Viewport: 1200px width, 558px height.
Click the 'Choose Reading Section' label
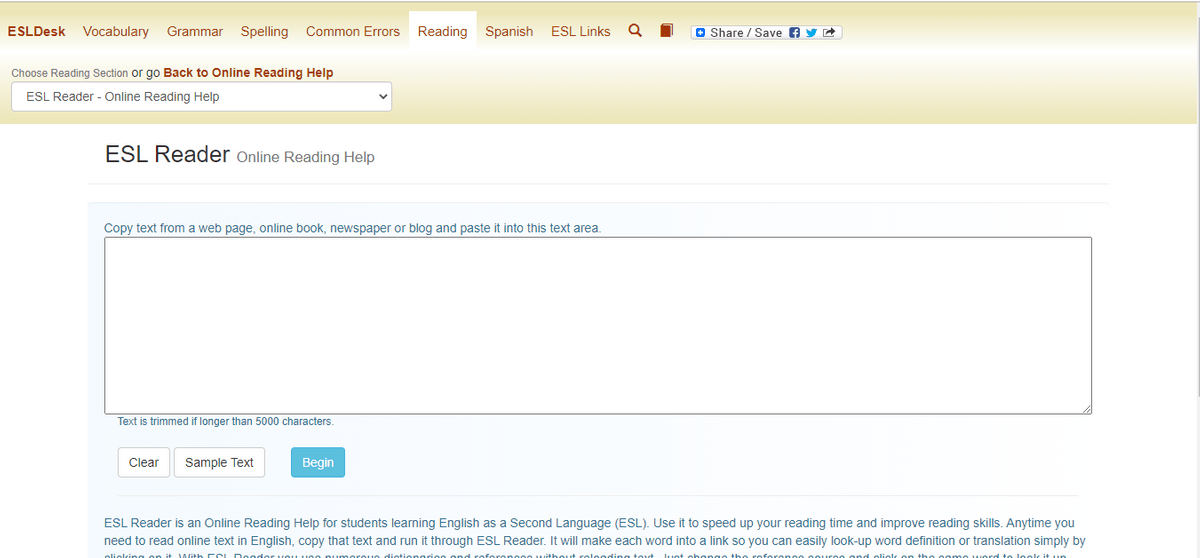coord(70,73)
